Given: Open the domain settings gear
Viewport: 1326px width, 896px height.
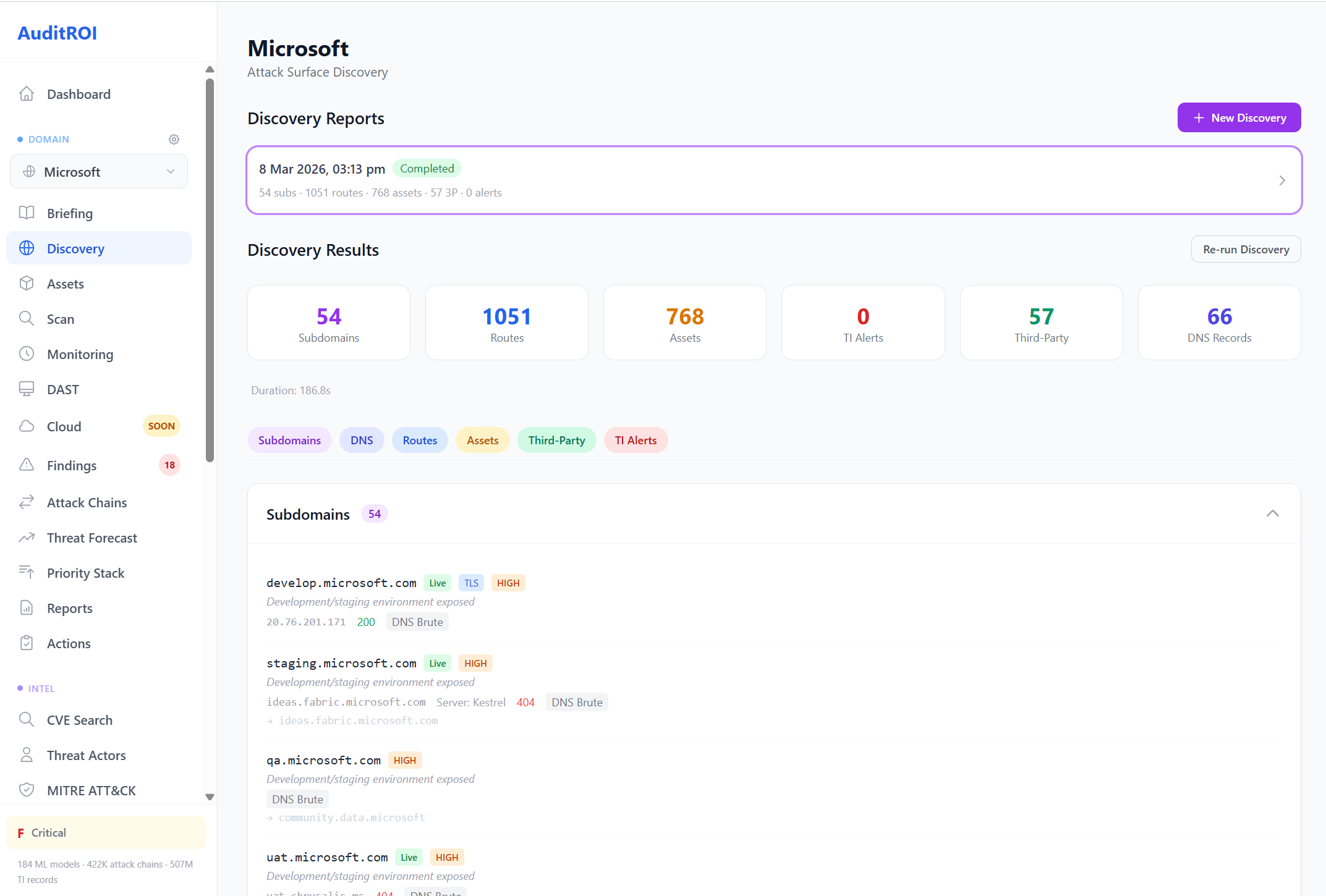Looking at the screenshot, I should click(174, 139).
